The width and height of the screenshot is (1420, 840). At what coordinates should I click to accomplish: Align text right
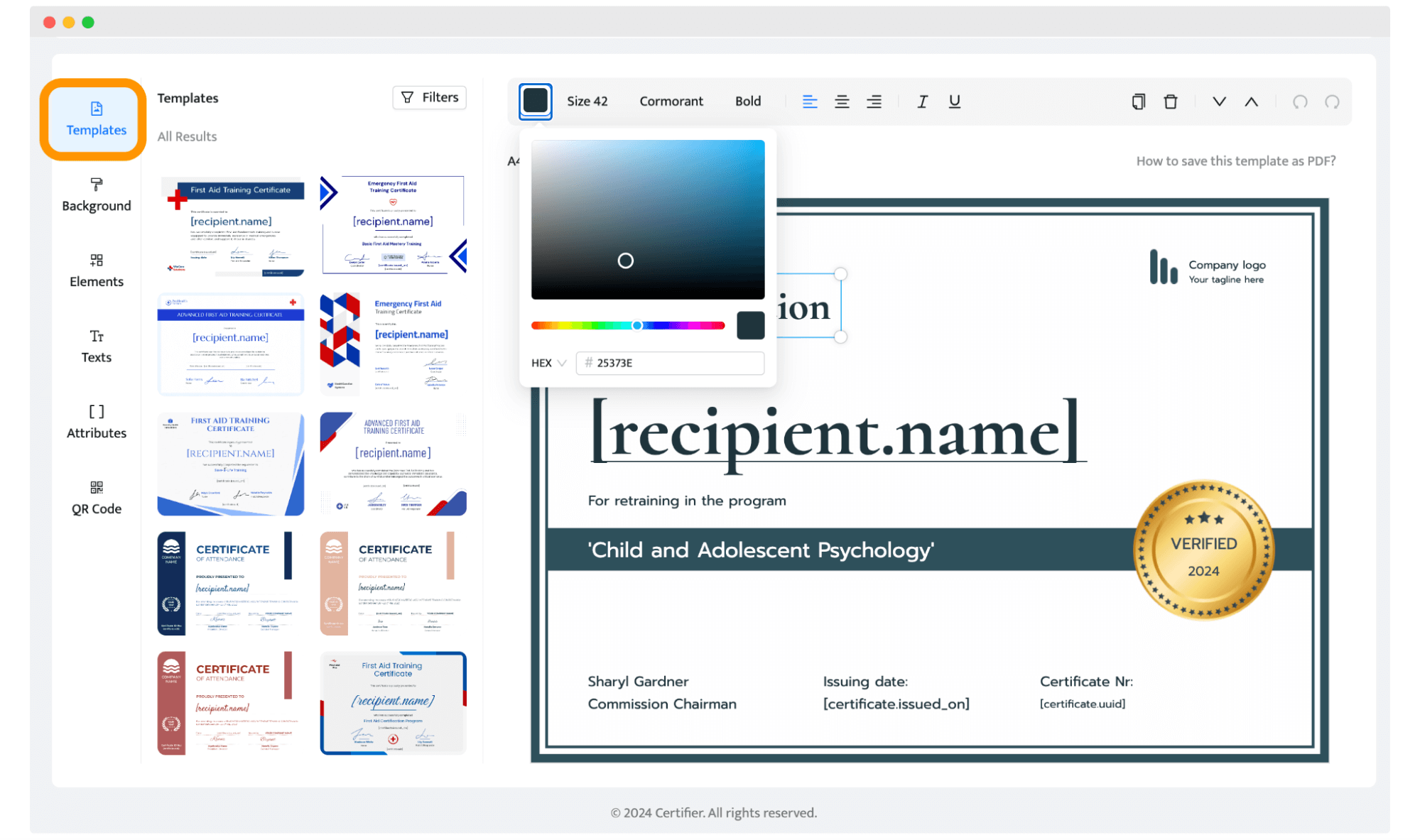(x=874, y=102)
